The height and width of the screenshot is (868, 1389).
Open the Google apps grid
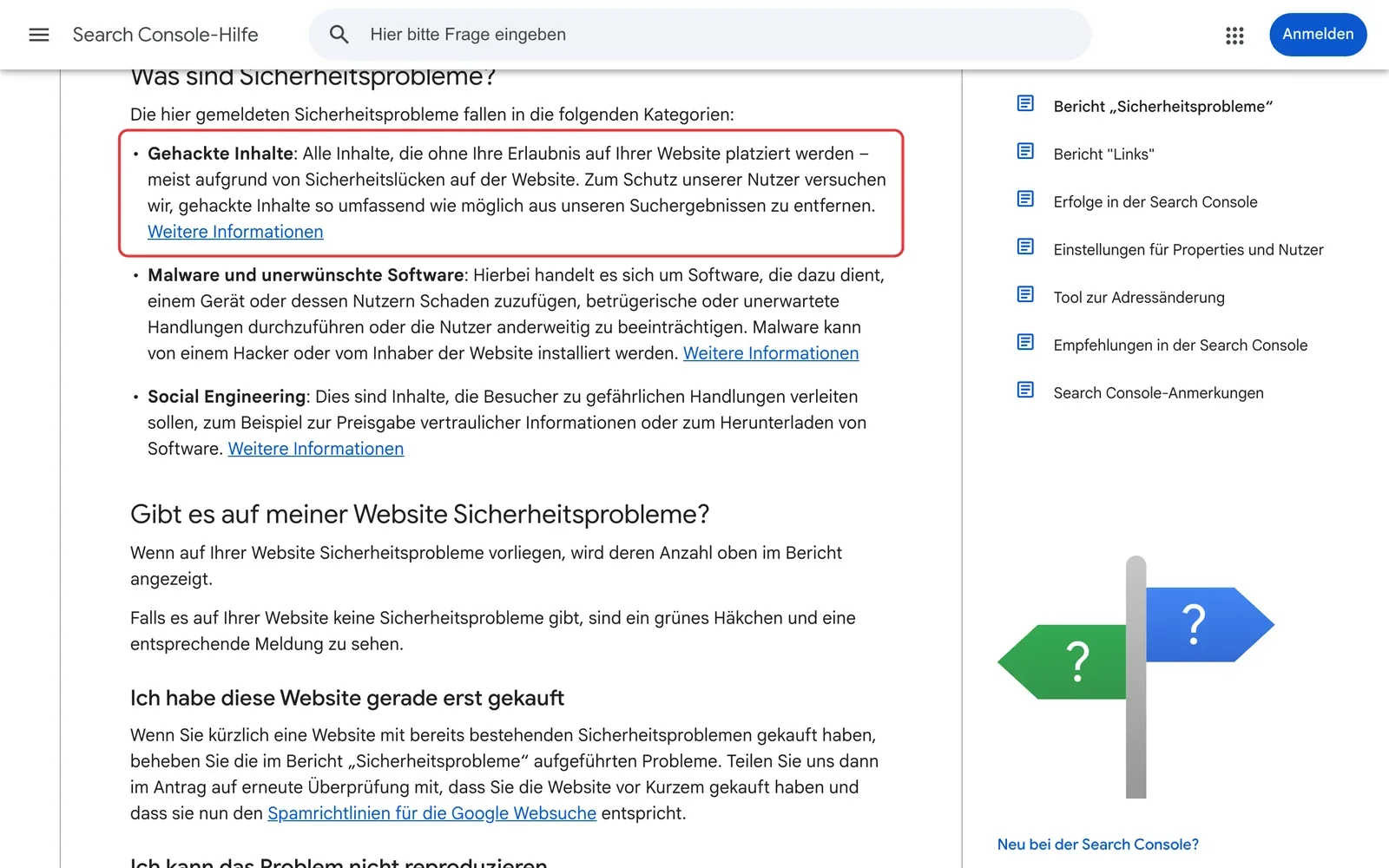click(x=1234, y=35)
